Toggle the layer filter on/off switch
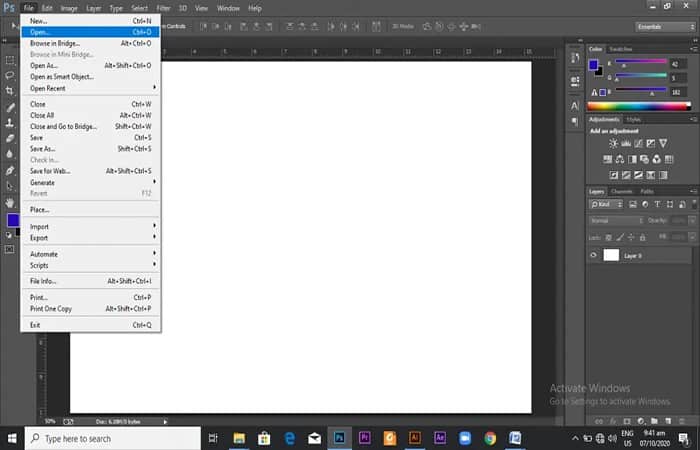The image size is (700, 450). coord(694,204)
